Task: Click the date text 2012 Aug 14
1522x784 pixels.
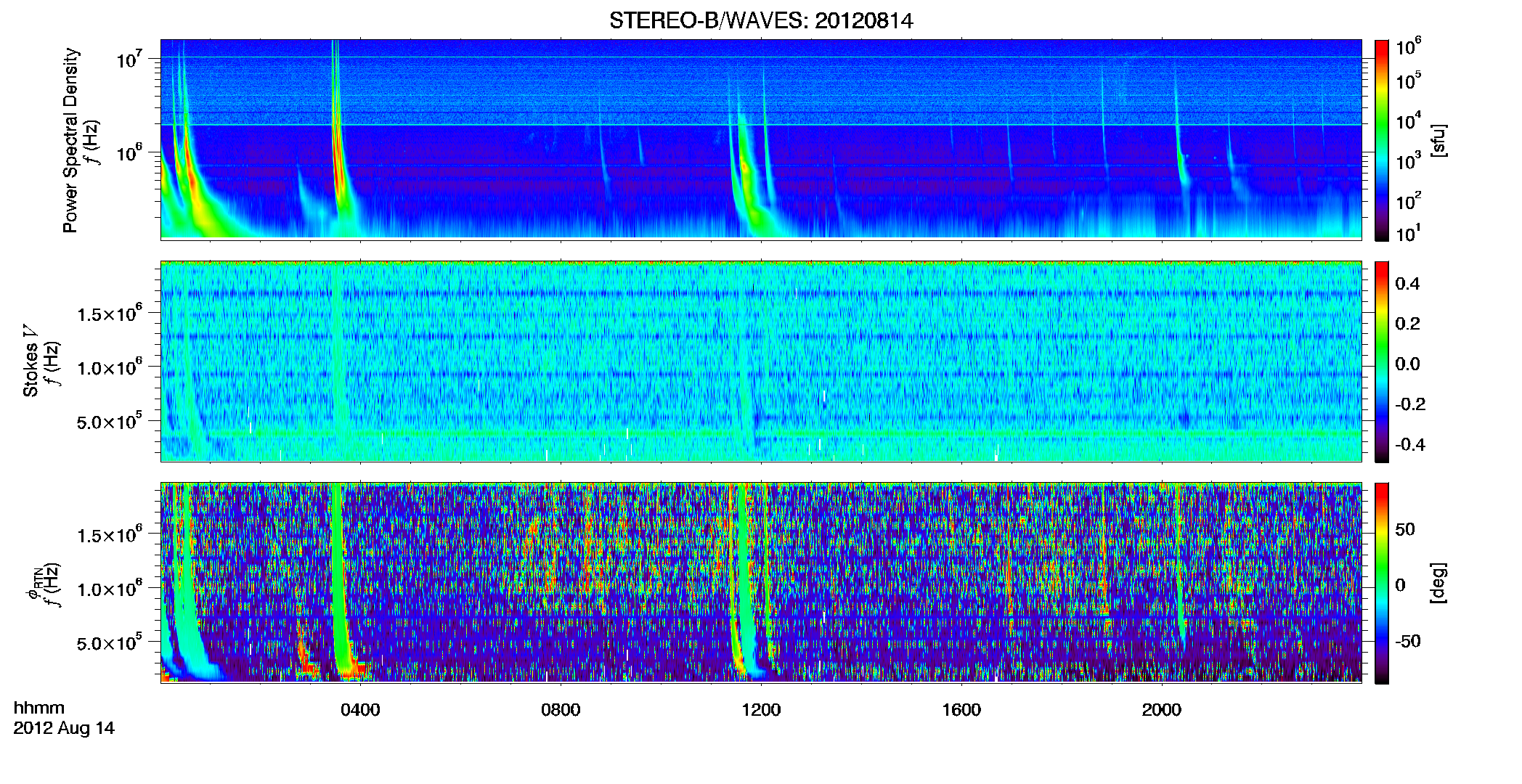Action: (64, 728)
